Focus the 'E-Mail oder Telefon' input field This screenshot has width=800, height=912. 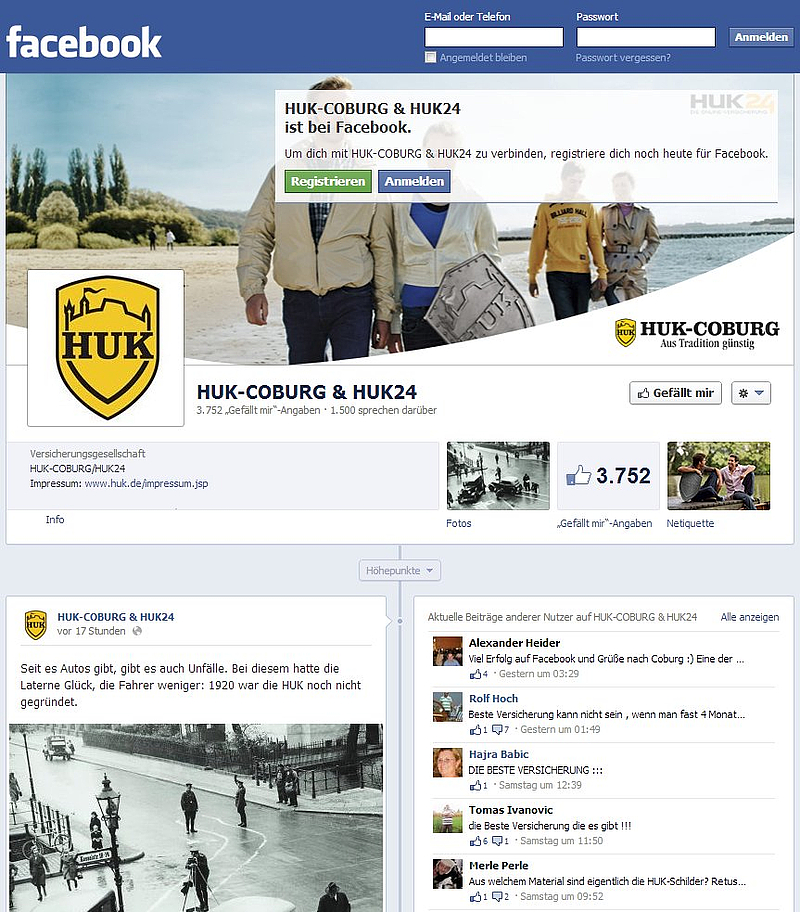pos(494,37)
